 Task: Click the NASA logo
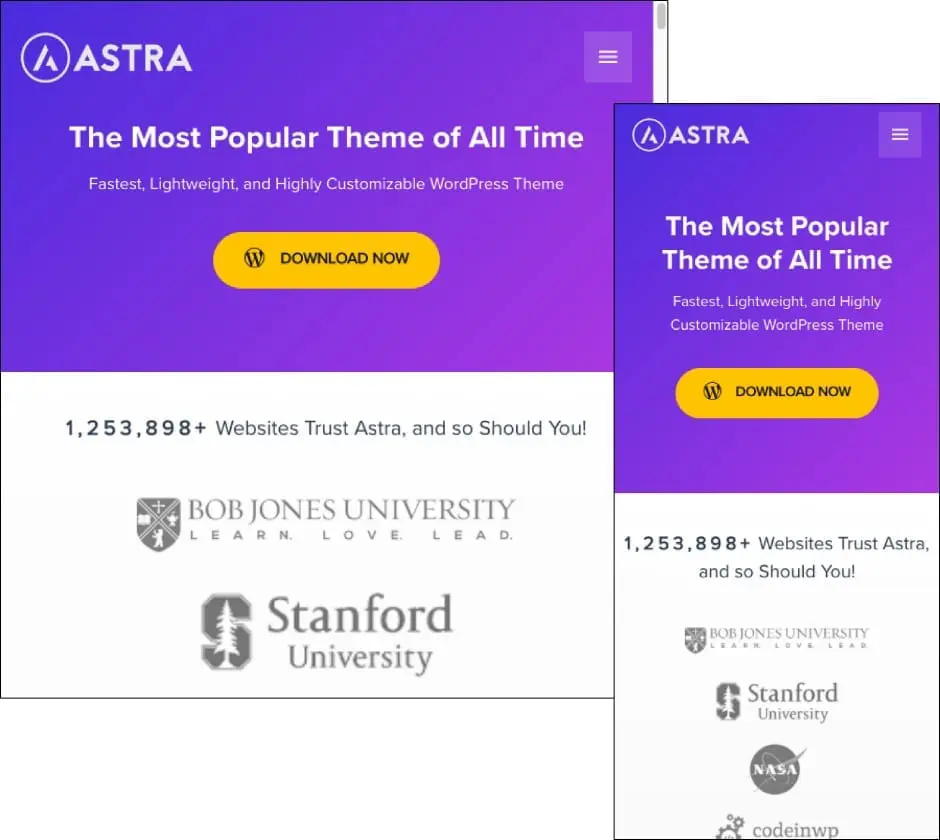tap(776, 770)
